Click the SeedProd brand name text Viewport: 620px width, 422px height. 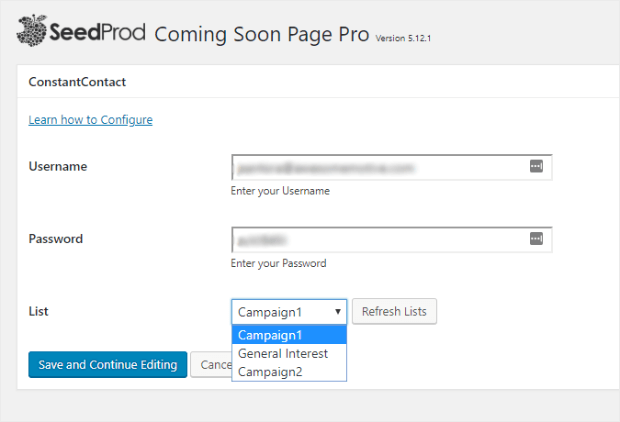pos(97,32)
